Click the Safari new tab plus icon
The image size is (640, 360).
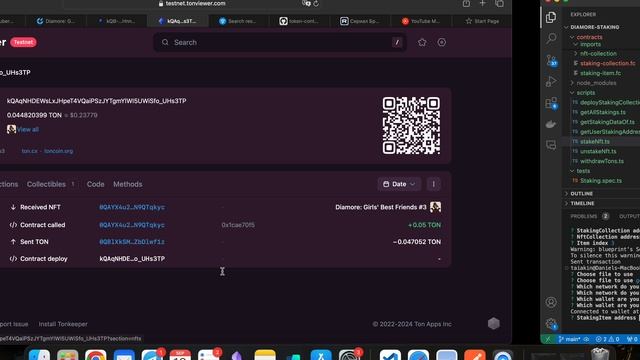click(482, 3)
